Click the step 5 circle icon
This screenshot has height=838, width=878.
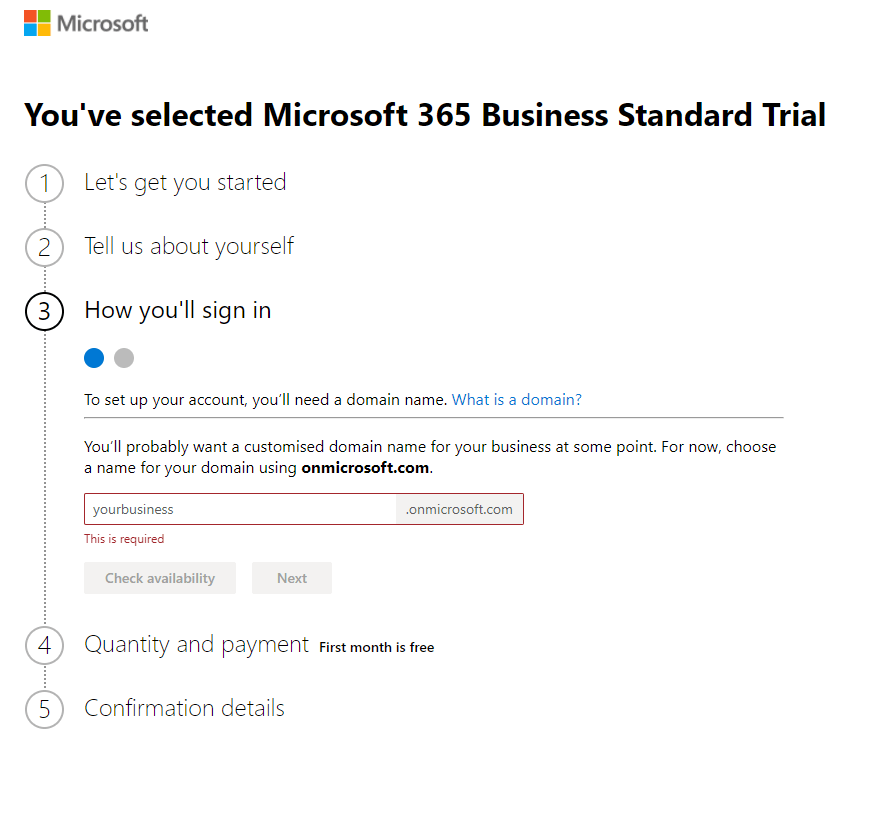pyautogui.click(x=44, y=709)
